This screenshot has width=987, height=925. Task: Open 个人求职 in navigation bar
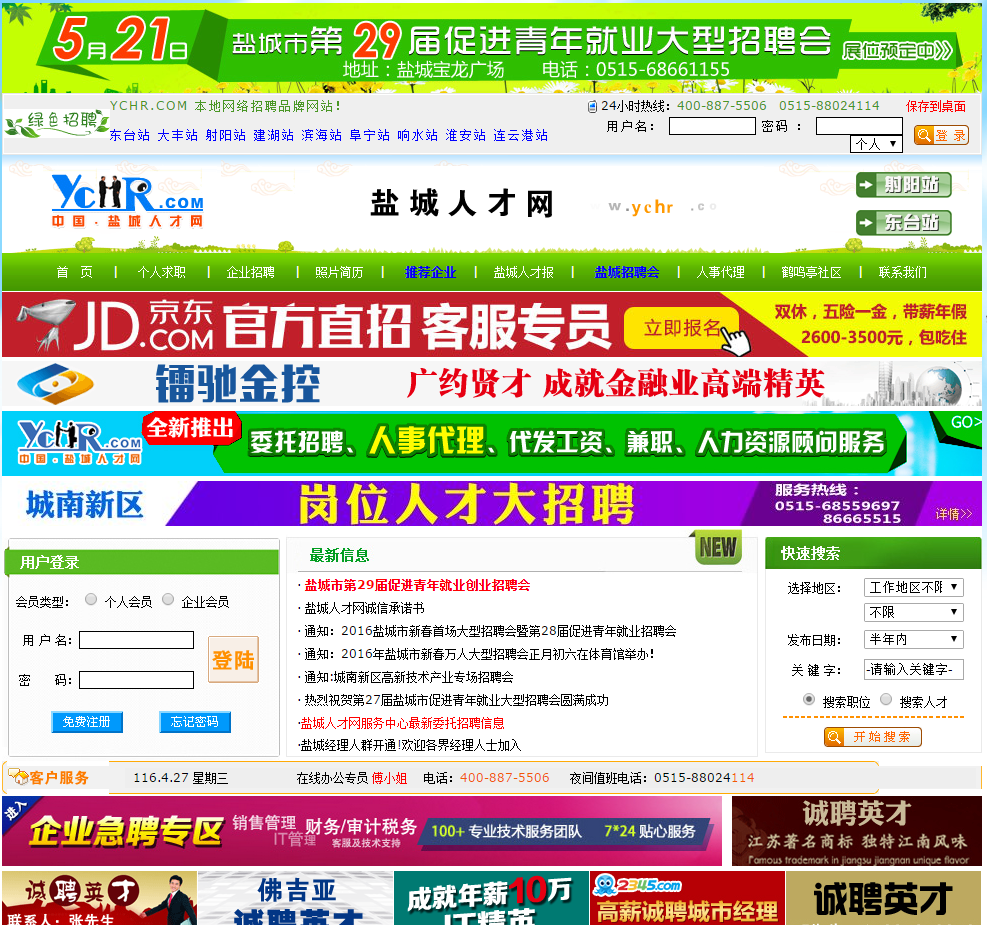(162, 272)
